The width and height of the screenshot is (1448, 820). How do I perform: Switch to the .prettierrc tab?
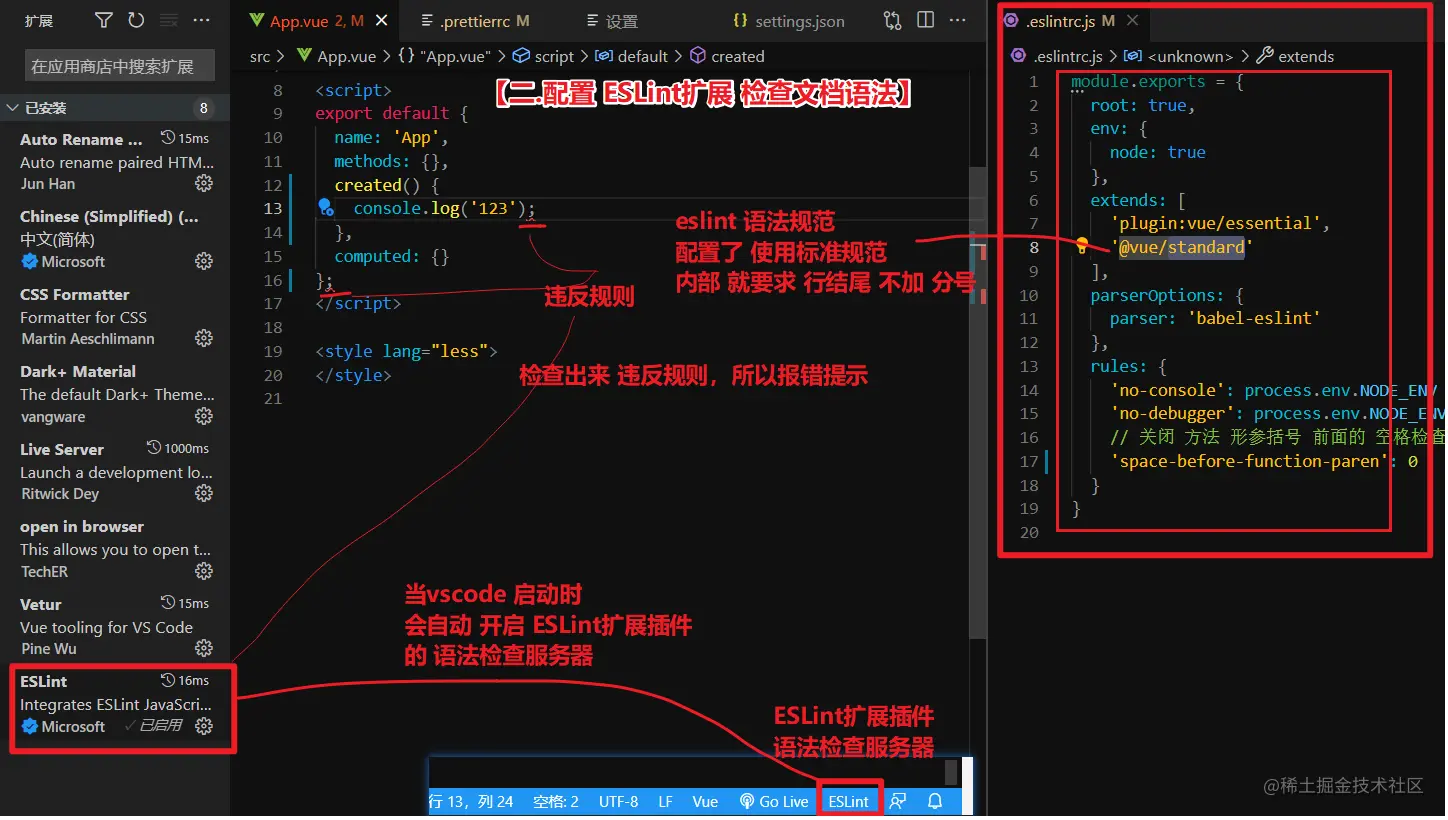tap(484, 21)
